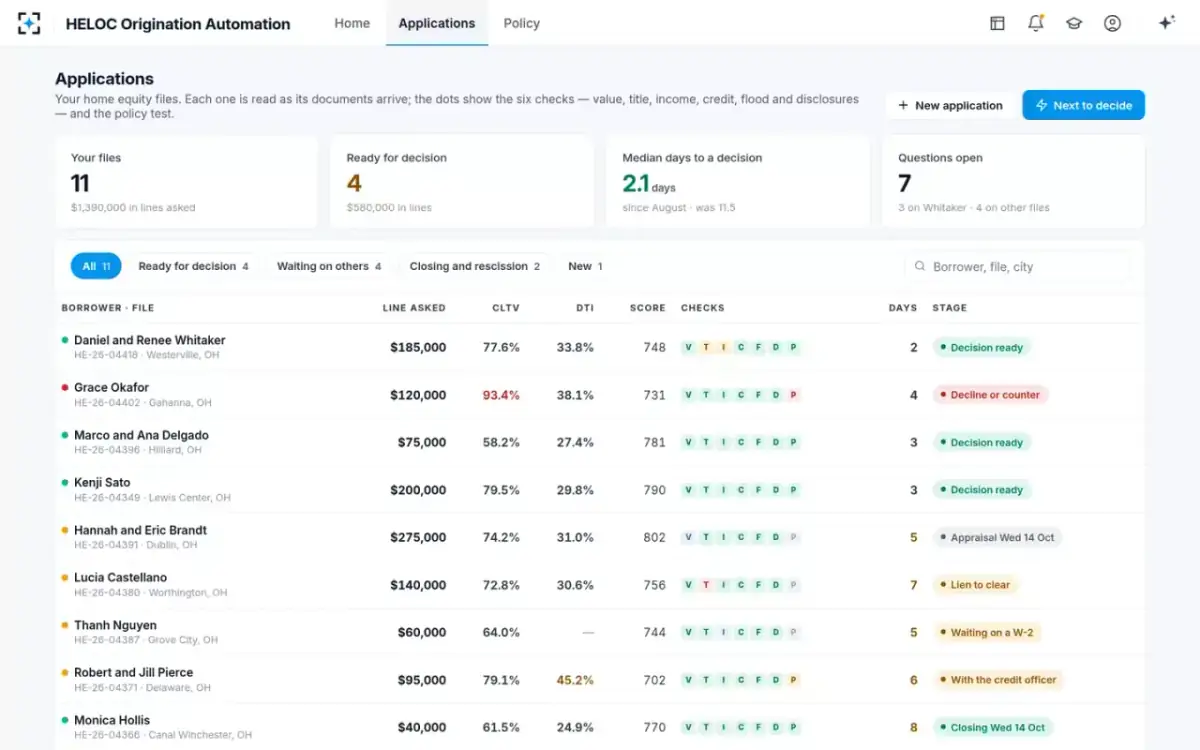Click the red P check on Grace Okafor row
The height and width of the screenshot is (750, 1200).
(x=793, y=395)
